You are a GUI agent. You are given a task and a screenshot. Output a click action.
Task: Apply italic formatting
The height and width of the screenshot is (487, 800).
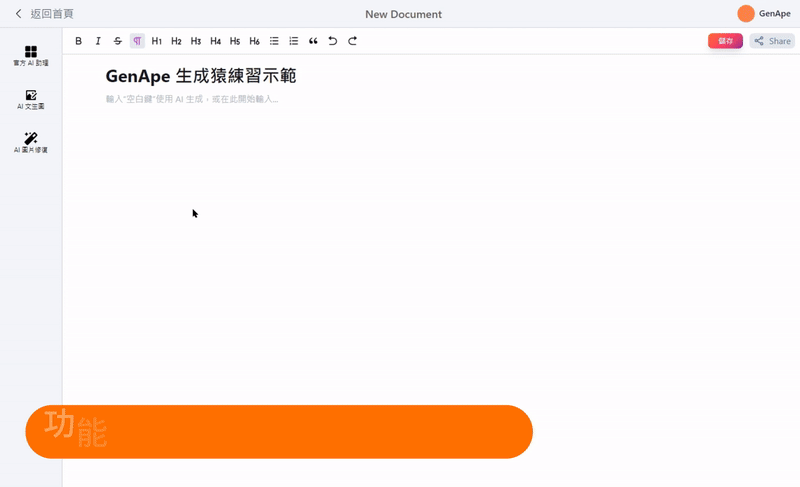click(x=98, y=41)
